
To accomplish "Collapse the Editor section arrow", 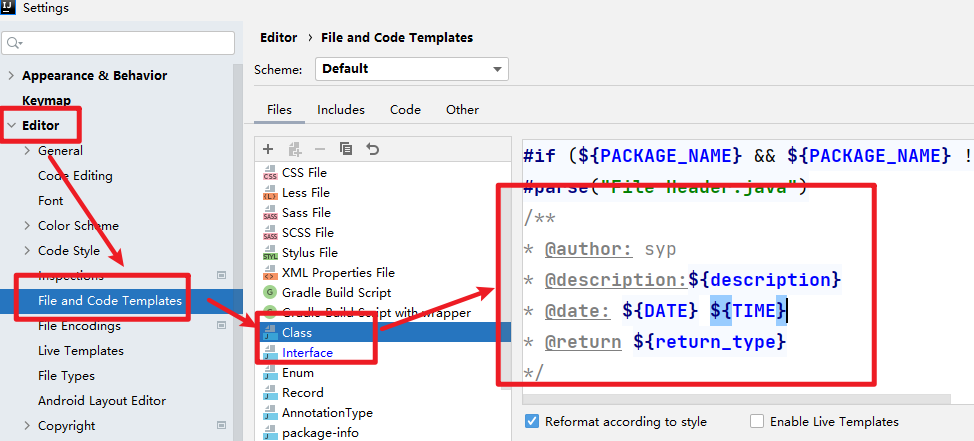I will point(11,125).
